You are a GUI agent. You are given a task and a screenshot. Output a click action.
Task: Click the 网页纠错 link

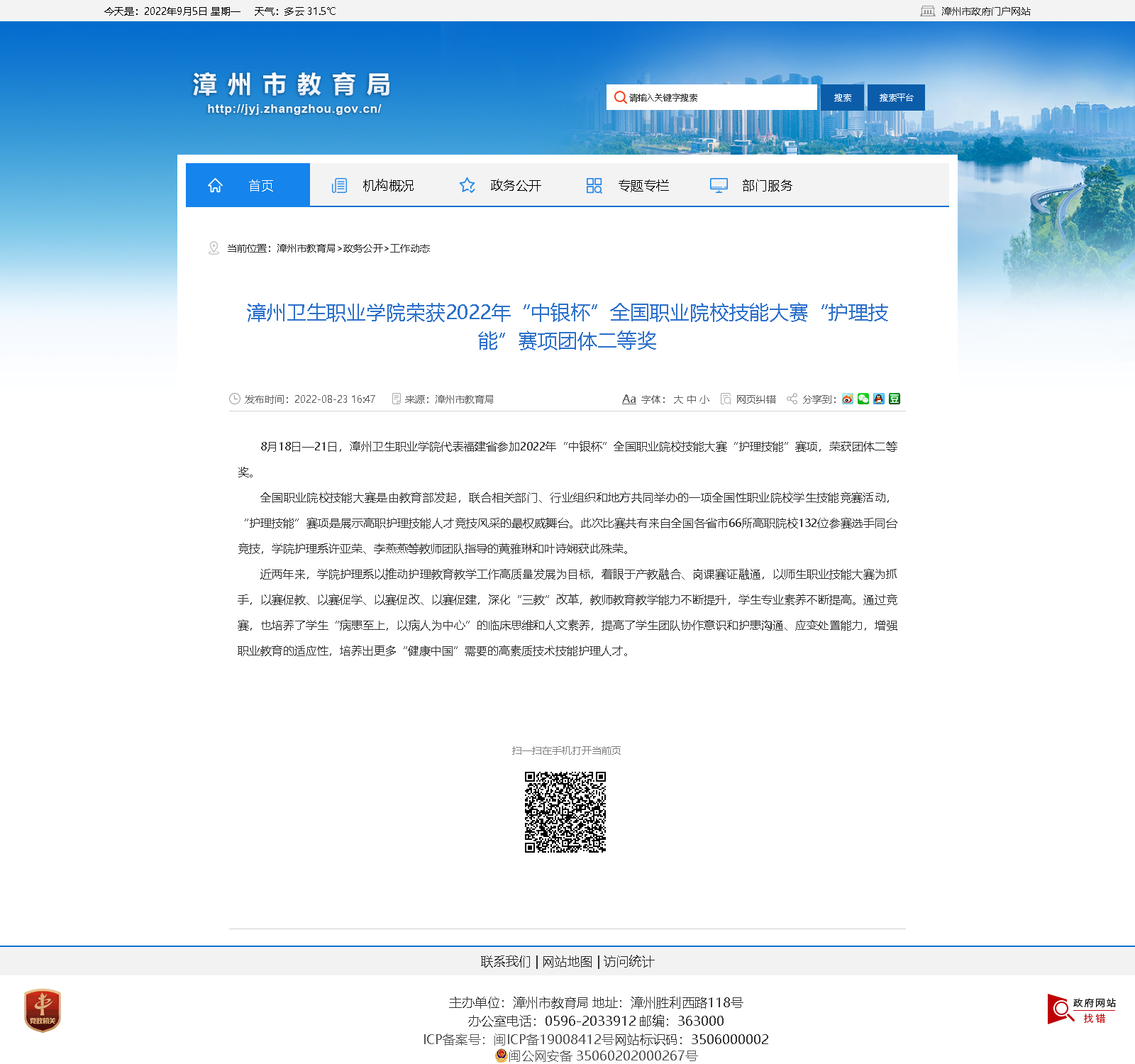[x=755, y=399]
